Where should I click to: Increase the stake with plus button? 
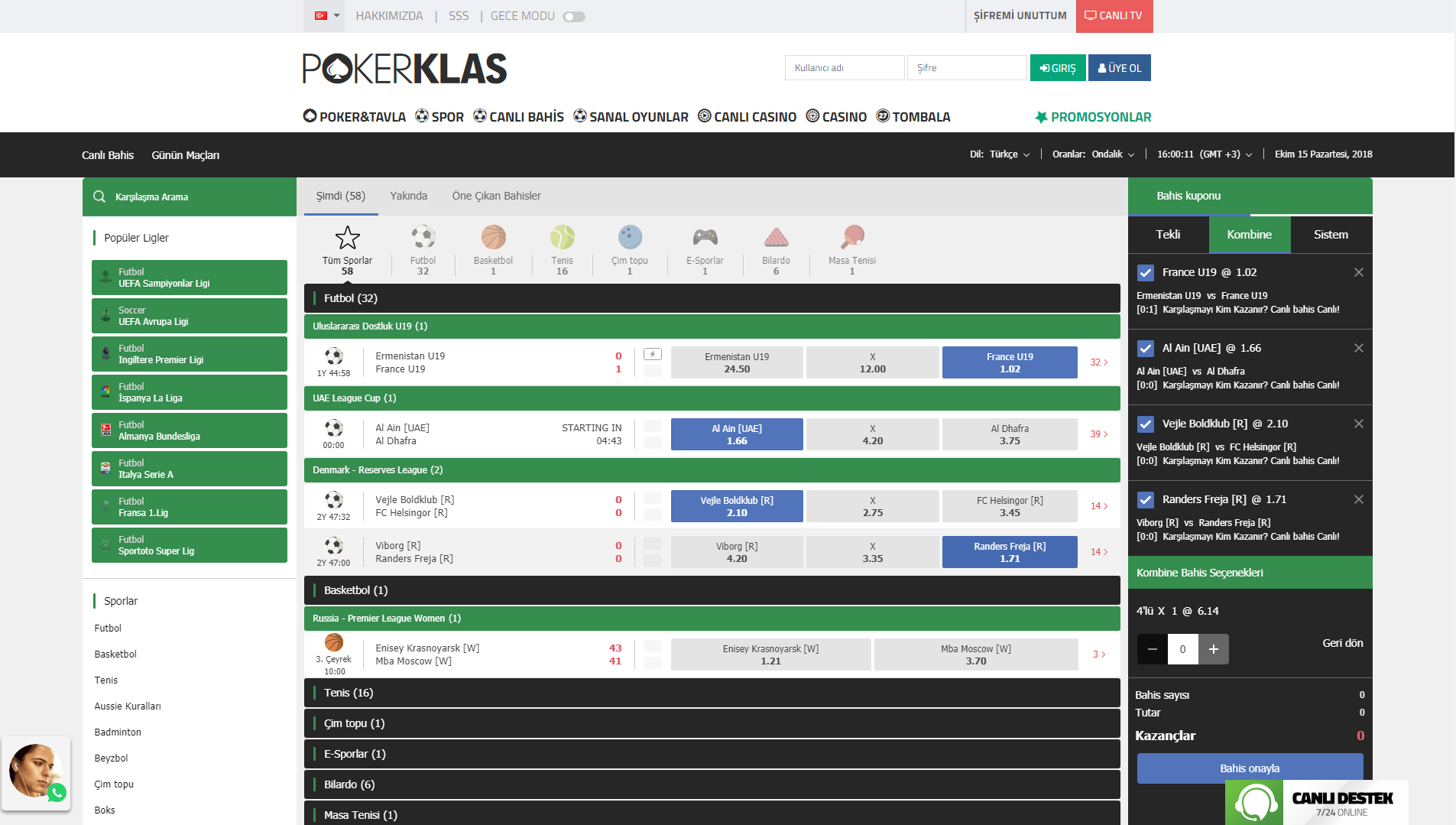1213,649
